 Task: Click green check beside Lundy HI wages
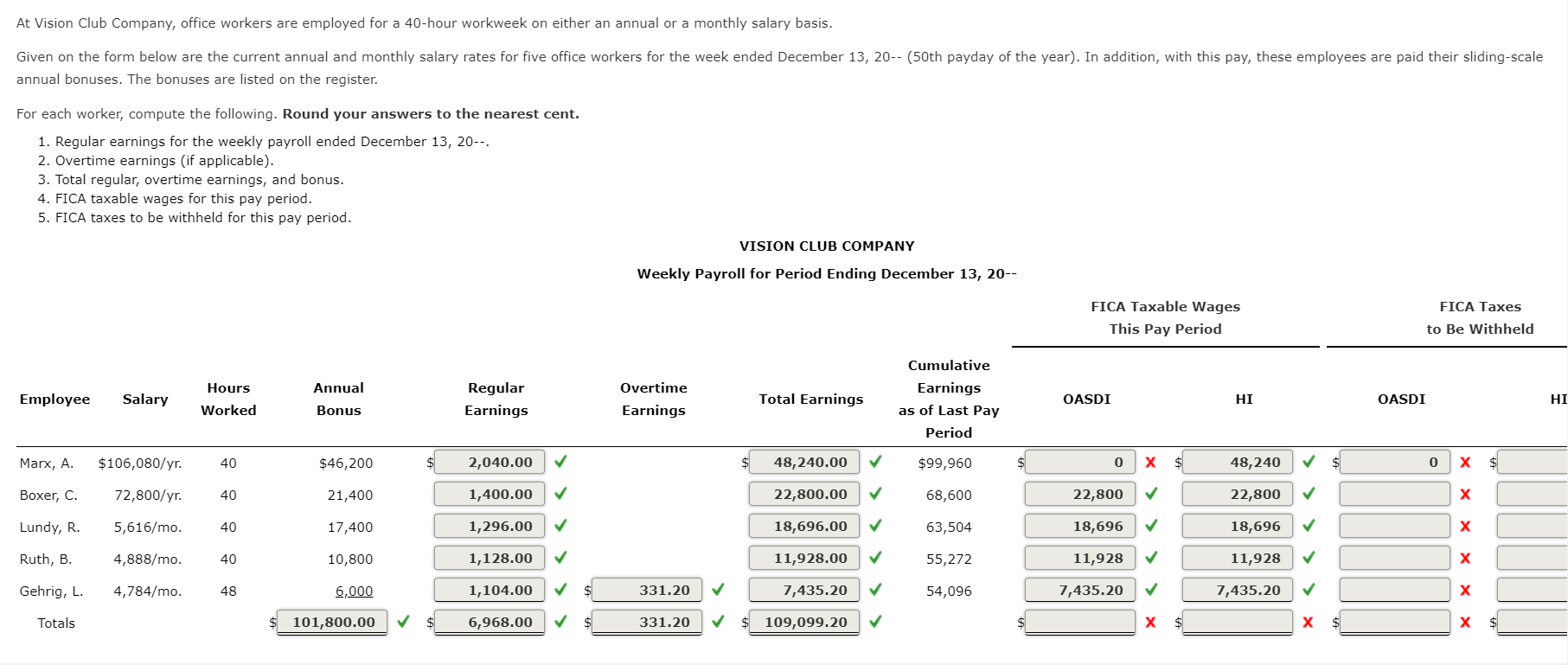click(1309, 525)
